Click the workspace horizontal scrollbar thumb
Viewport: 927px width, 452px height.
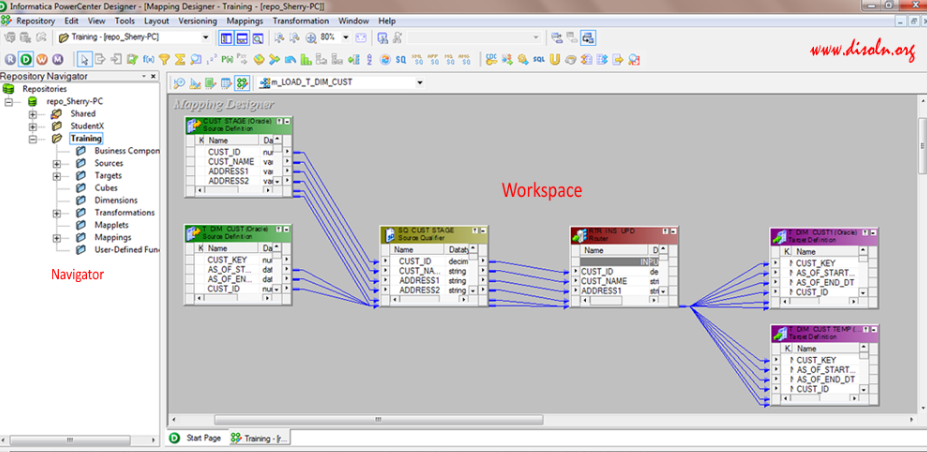(378, 420)
